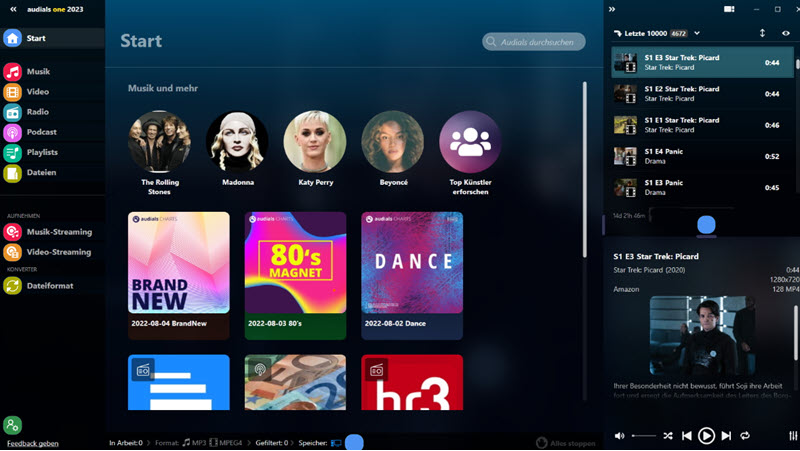Open the euro banknotes podcast tile
This screenshot has height=451, width=800.
pos(295,382)
